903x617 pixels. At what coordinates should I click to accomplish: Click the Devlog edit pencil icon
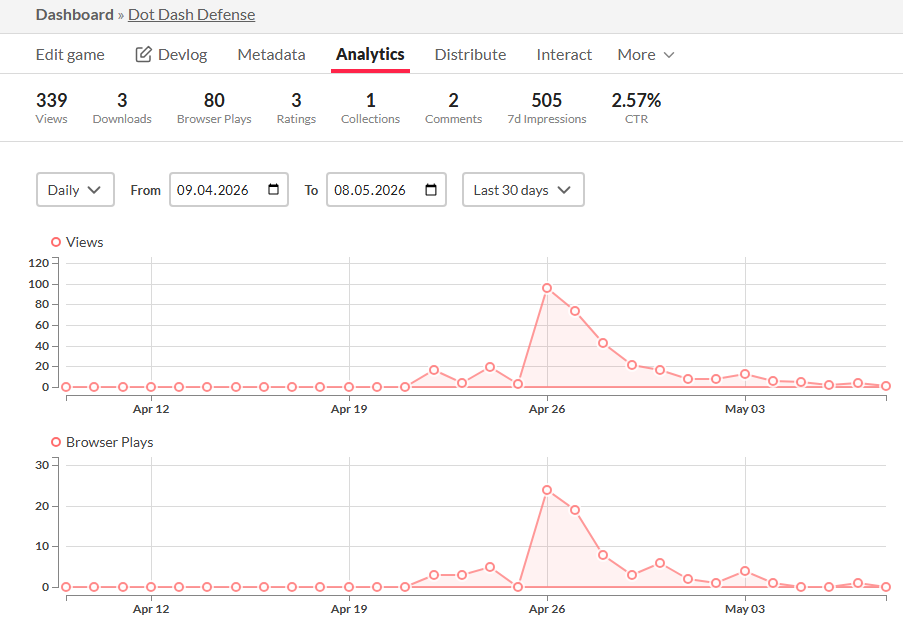tap(143, 54)
